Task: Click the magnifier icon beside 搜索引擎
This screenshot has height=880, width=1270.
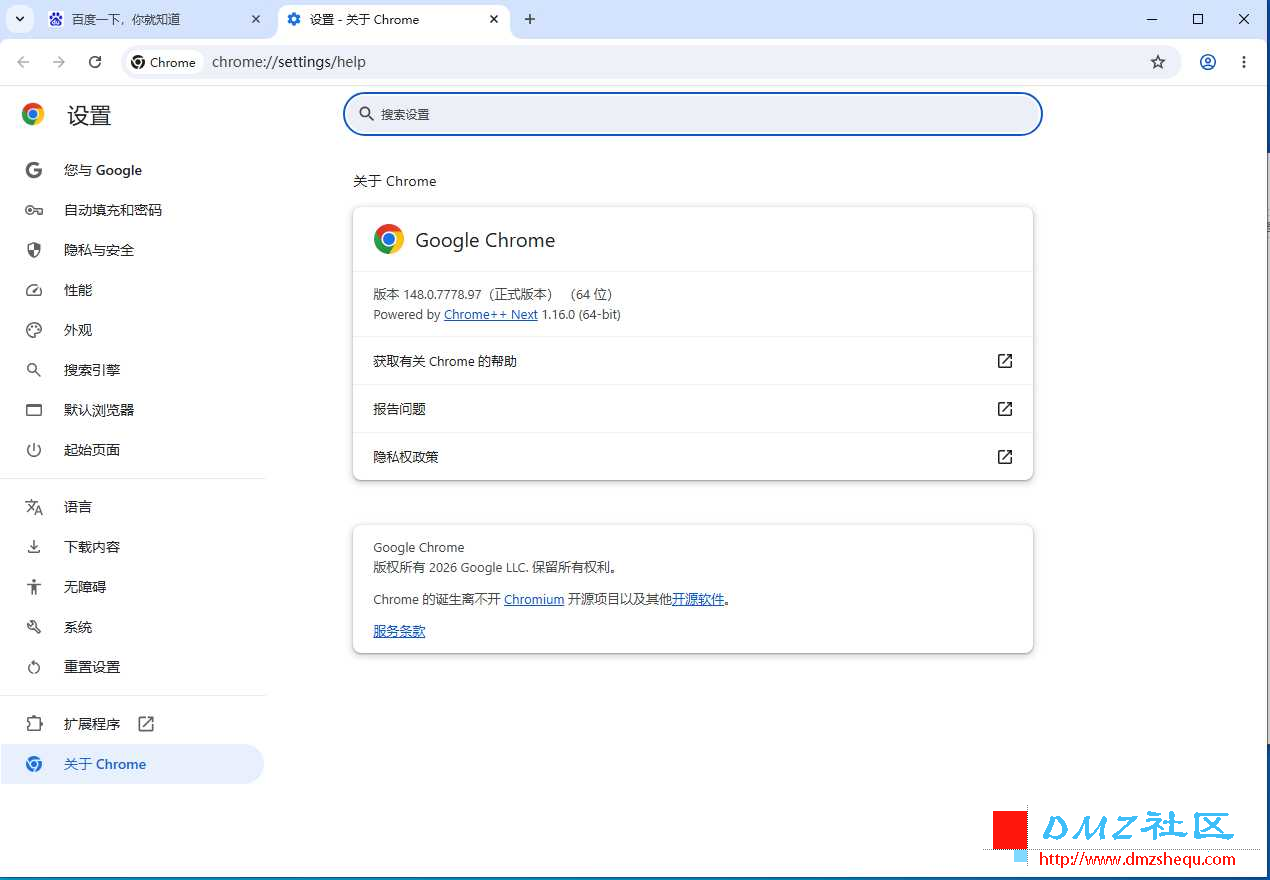Action: pos(34,370)
